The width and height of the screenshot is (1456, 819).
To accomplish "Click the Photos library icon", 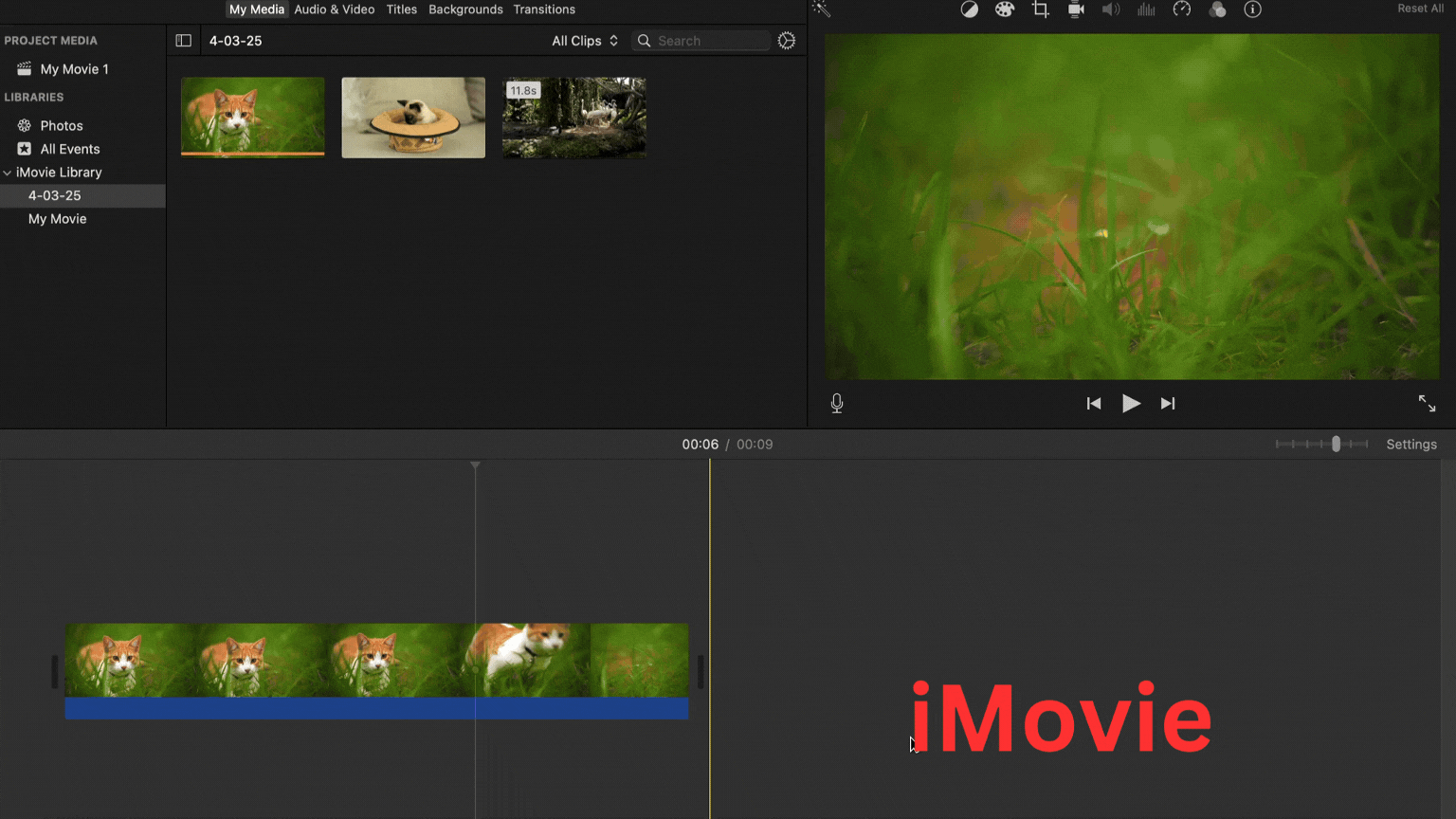I will (25, 125).
